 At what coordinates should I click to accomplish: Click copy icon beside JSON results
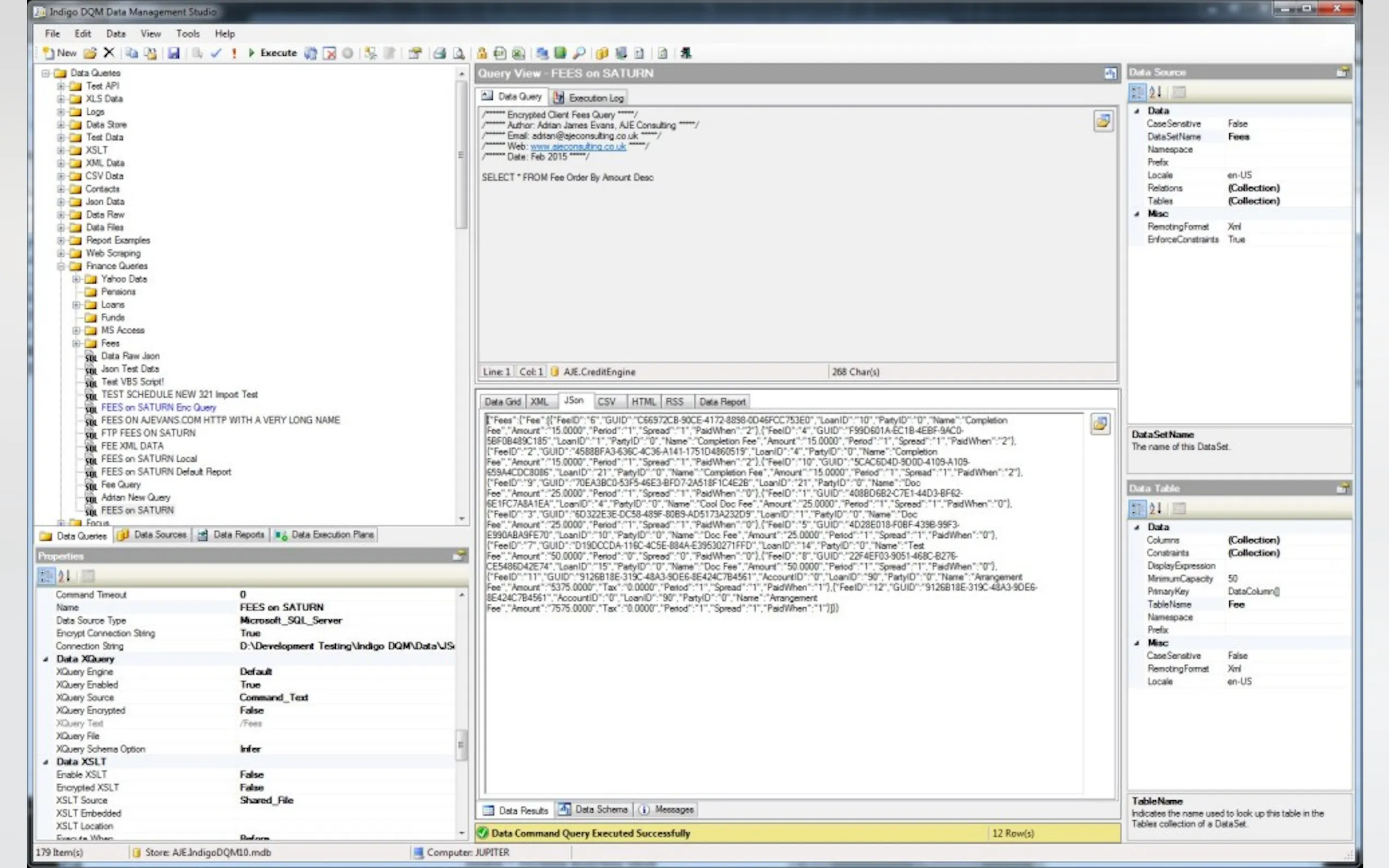1100,424
